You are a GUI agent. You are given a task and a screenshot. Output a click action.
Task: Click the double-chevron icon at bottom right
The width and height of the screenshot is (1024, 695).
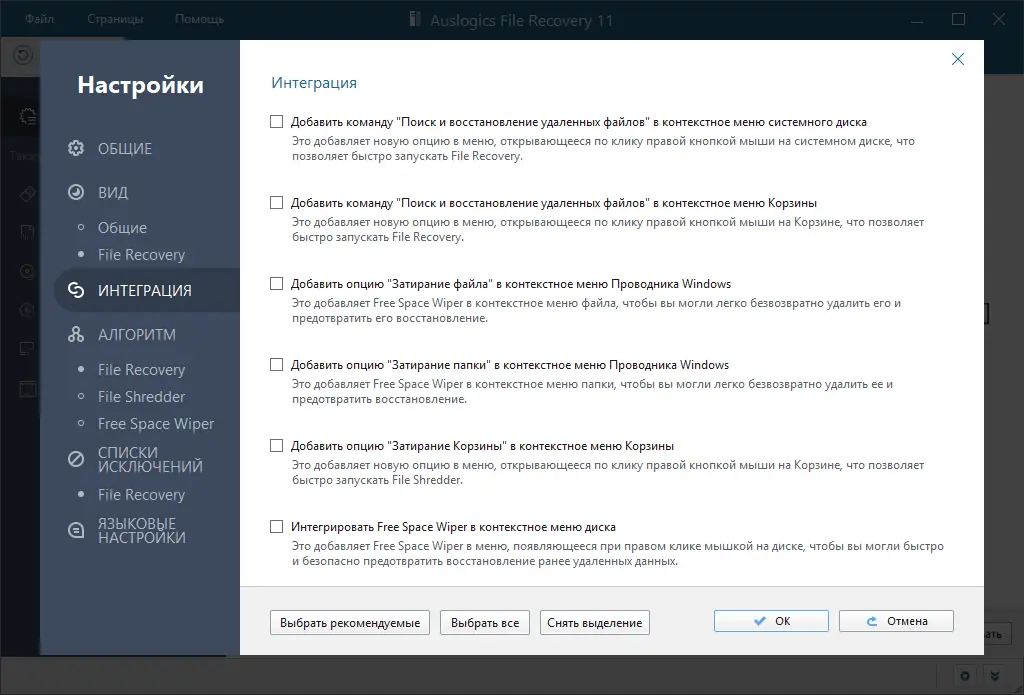click(x=995, y=676)
